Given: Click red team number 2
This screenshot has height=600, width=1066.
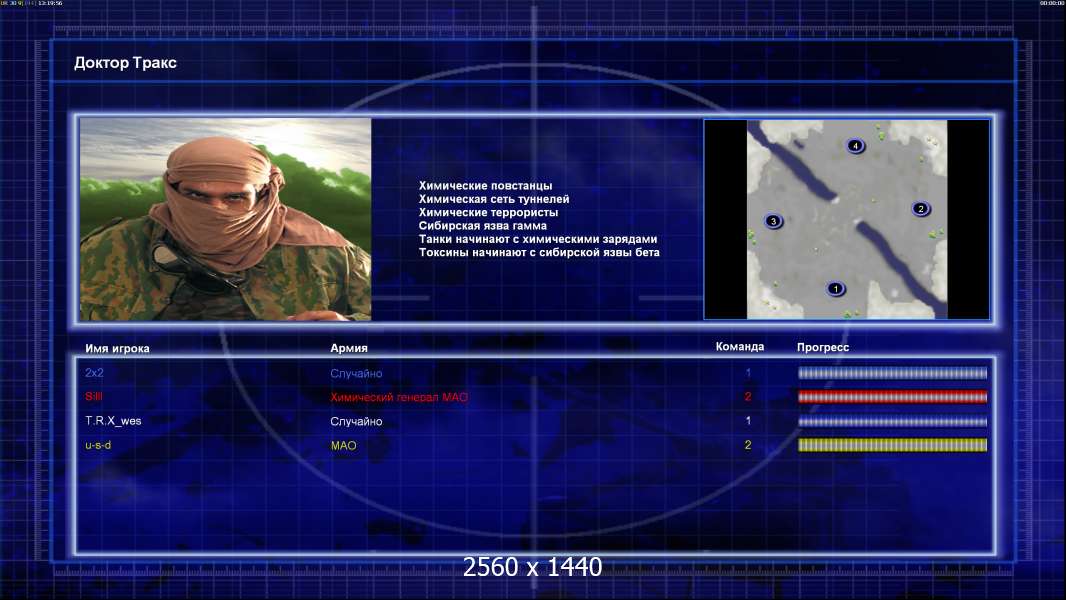Looking at the screenshot, I should click(x=748, y=396).
